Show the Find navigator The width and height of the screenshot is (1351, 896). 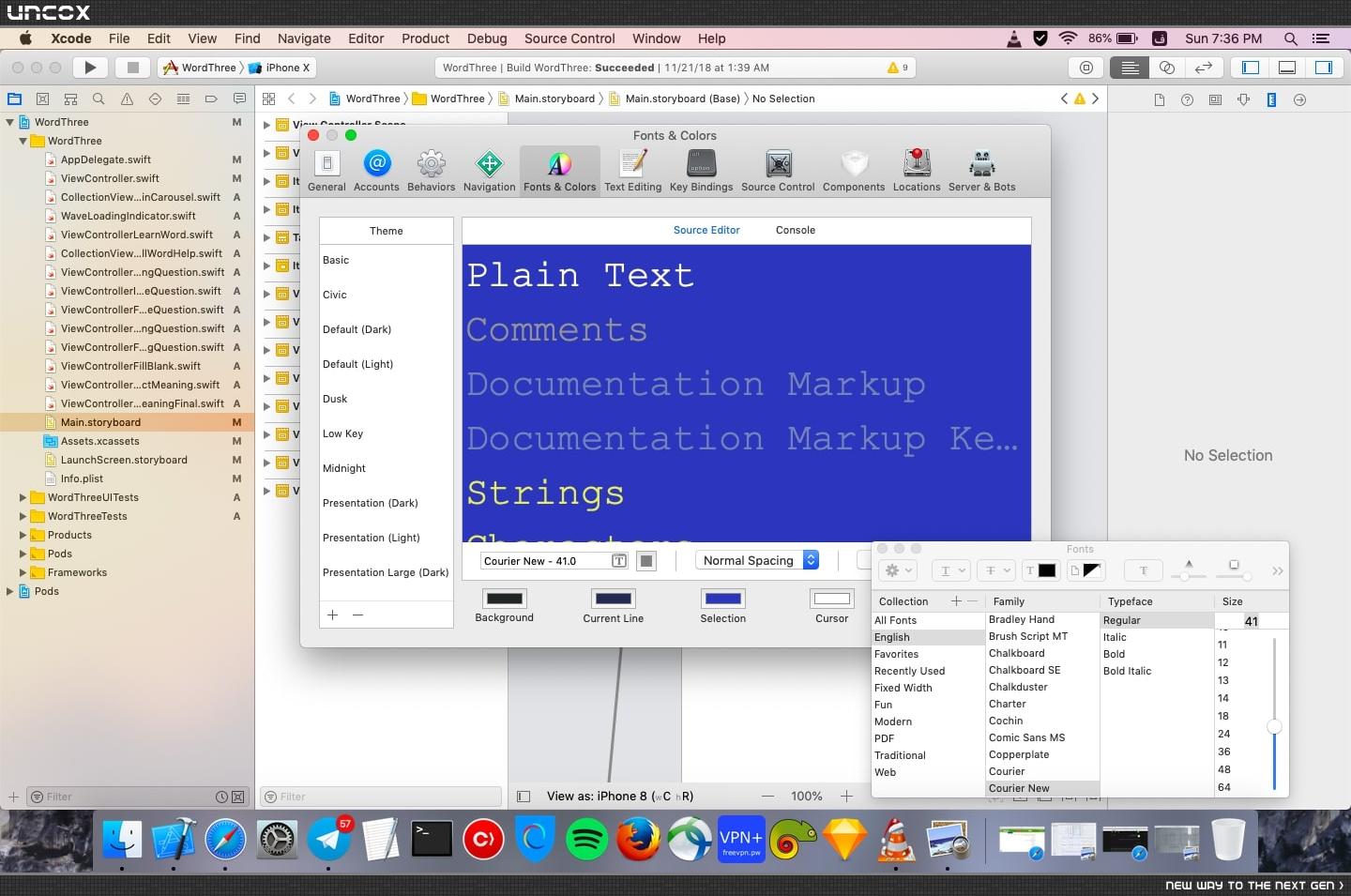[99, 99]
